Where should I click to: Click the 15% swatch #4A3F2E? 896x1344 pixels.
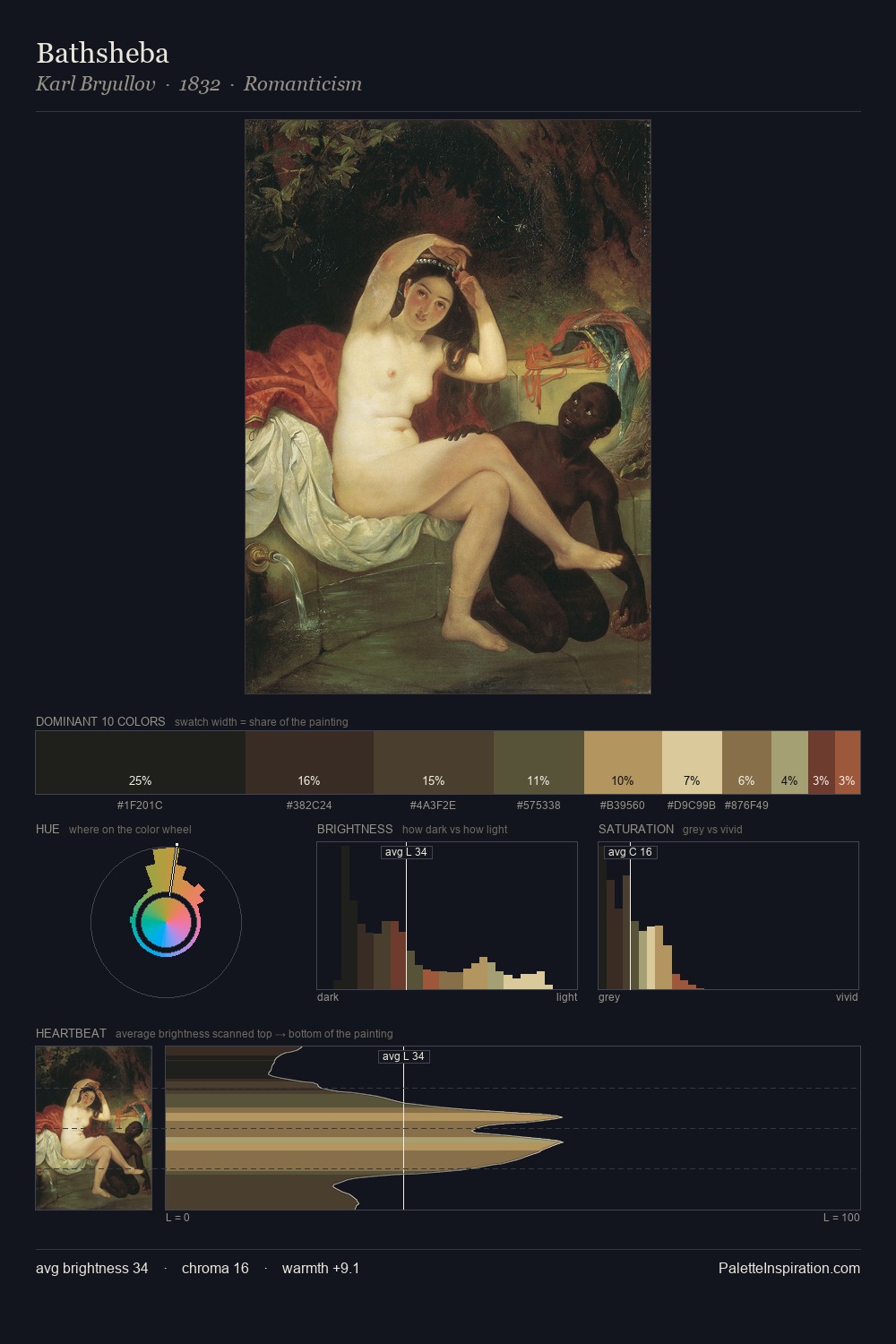click(x=434, y=762)
